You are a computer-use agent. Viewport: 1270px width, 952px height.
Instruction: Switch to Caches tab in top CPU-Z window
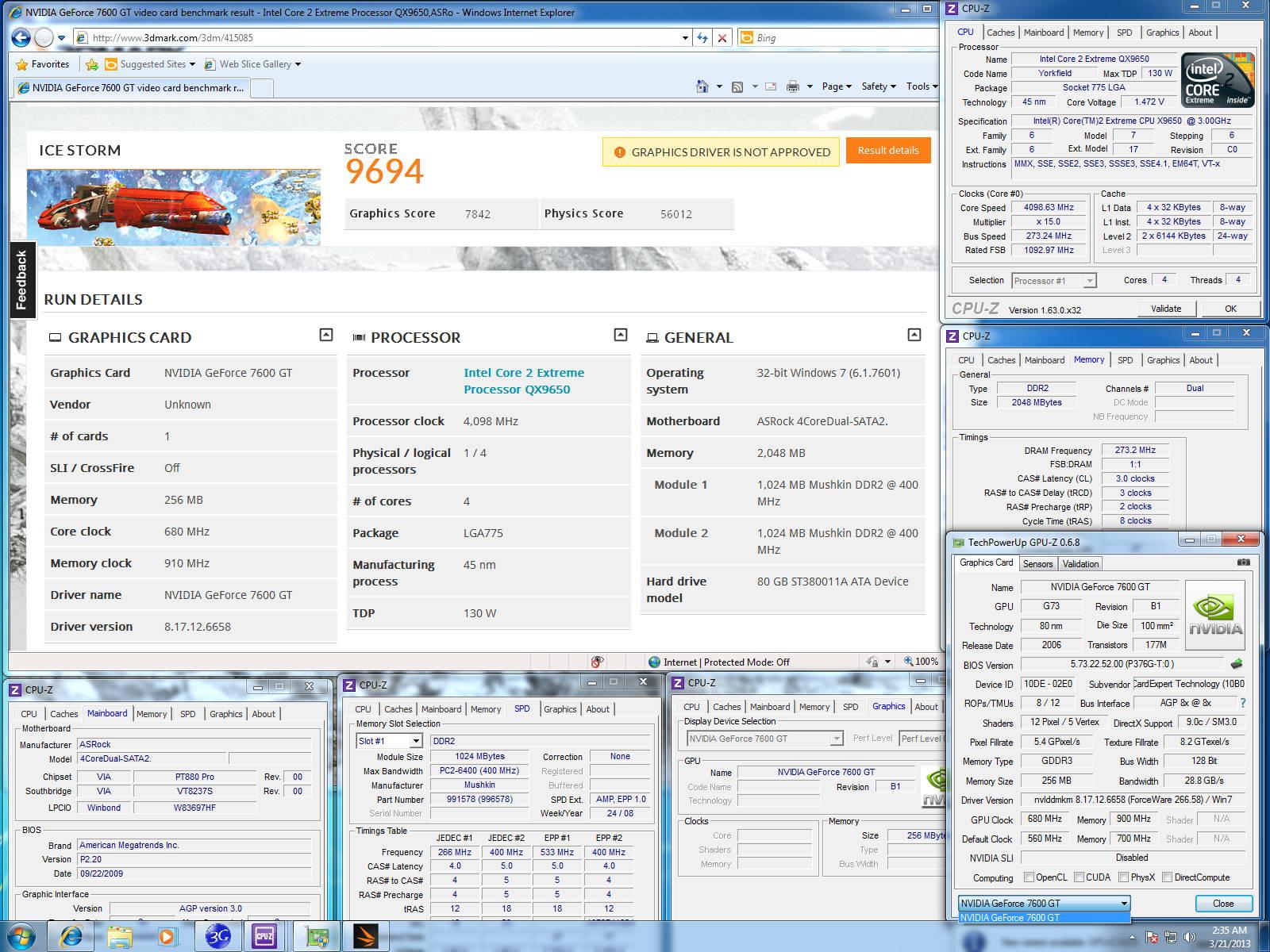(x=1000, y=33)
